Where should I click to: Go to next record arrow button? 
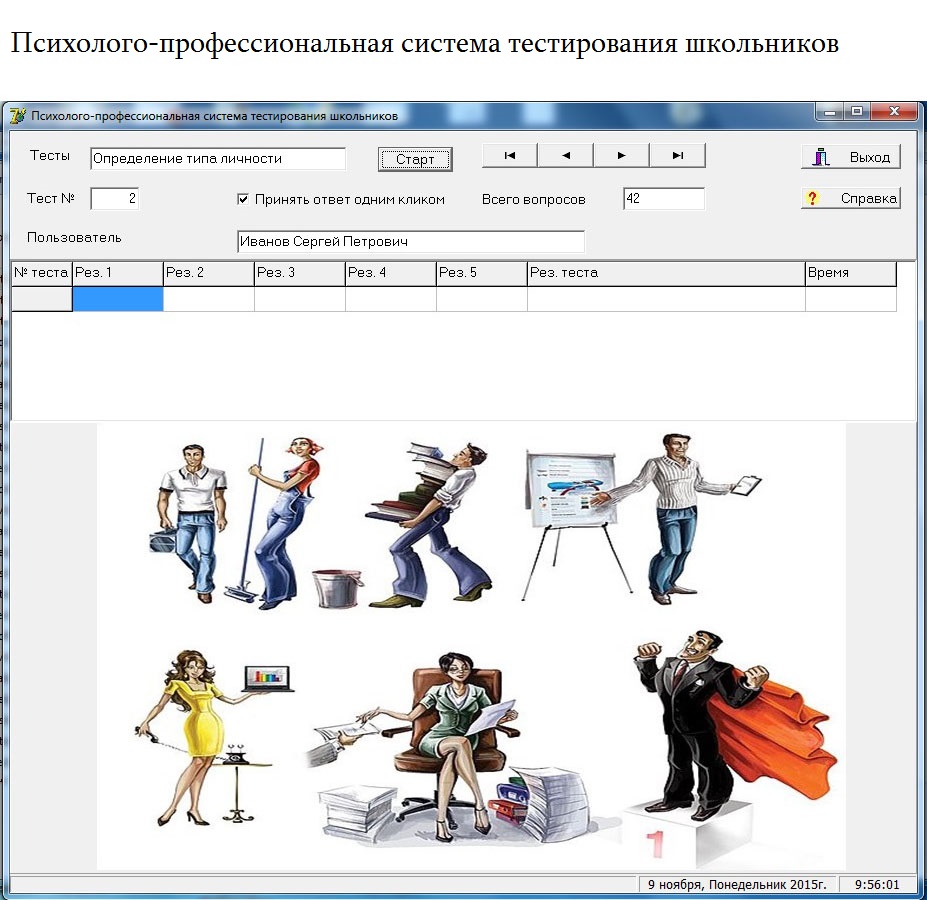point(621,156)
